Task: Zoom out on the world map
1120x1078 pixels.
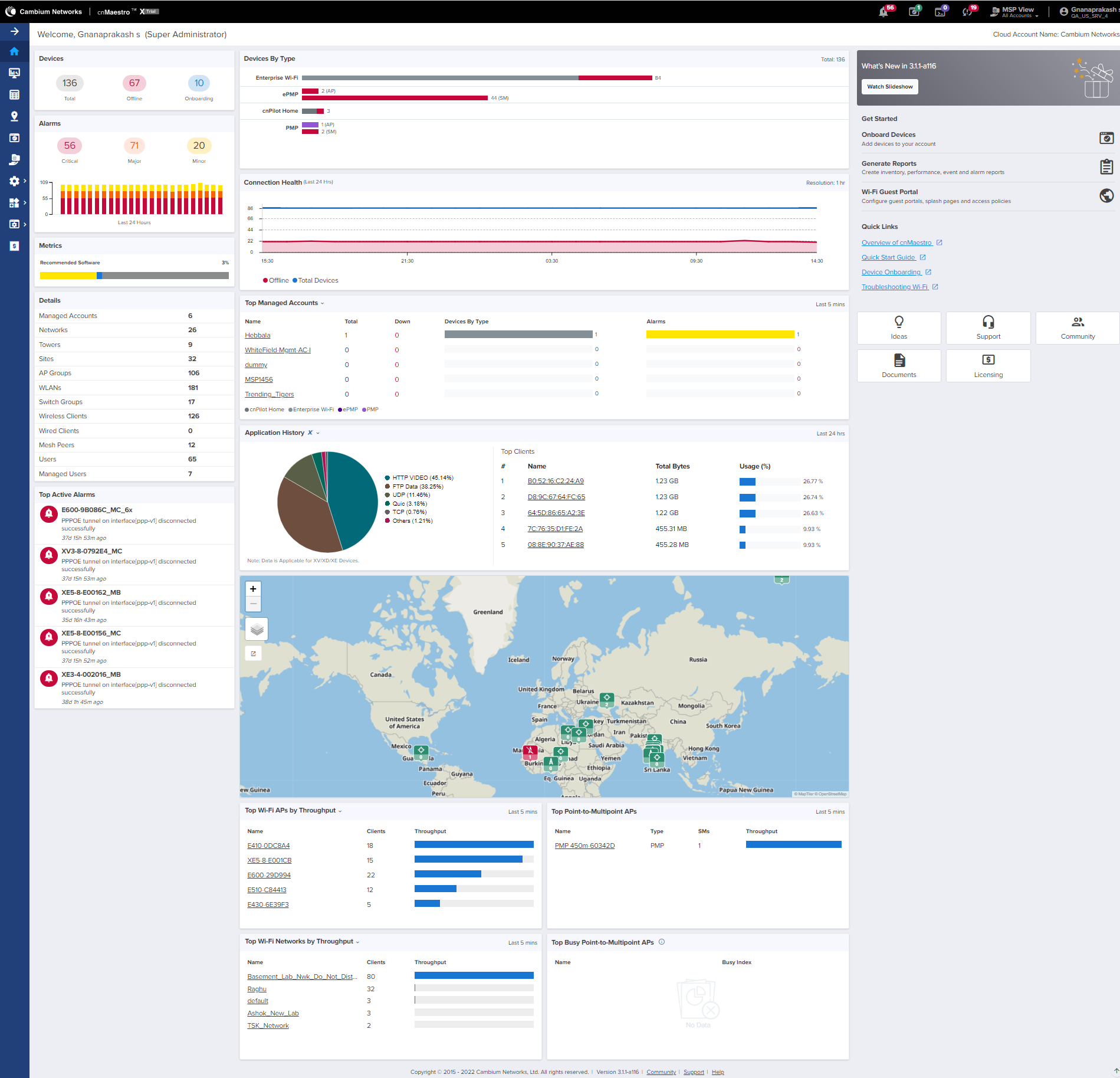Action: (253, 604)
